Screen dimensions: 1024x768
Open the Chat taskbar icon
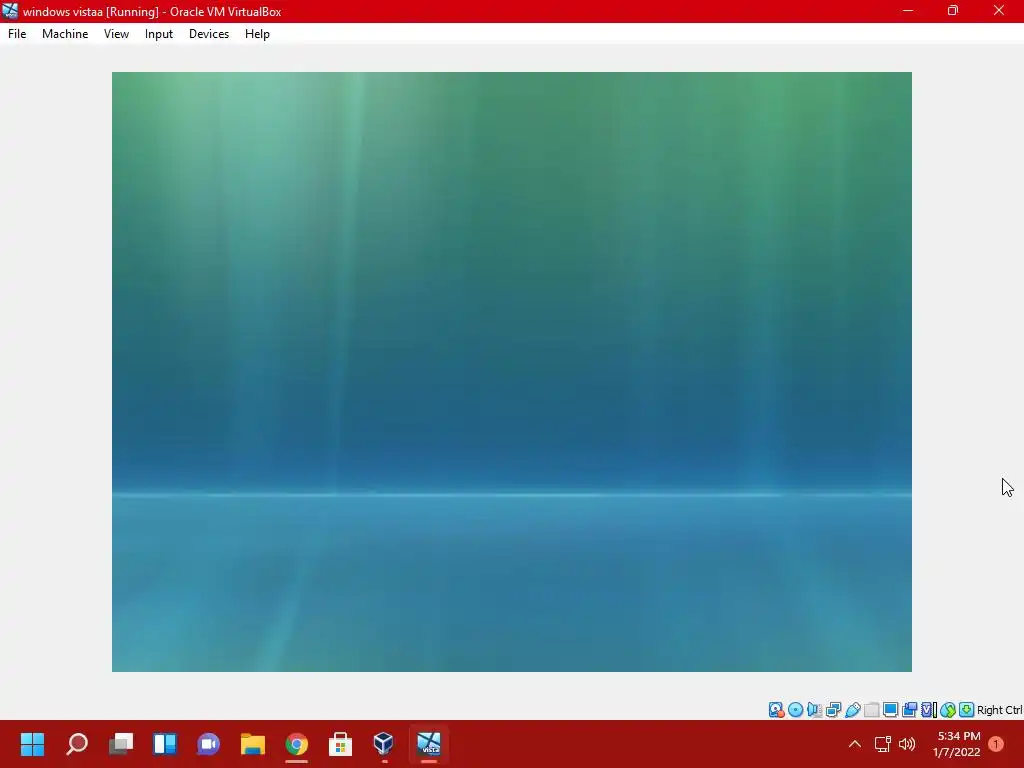point(208,744)
